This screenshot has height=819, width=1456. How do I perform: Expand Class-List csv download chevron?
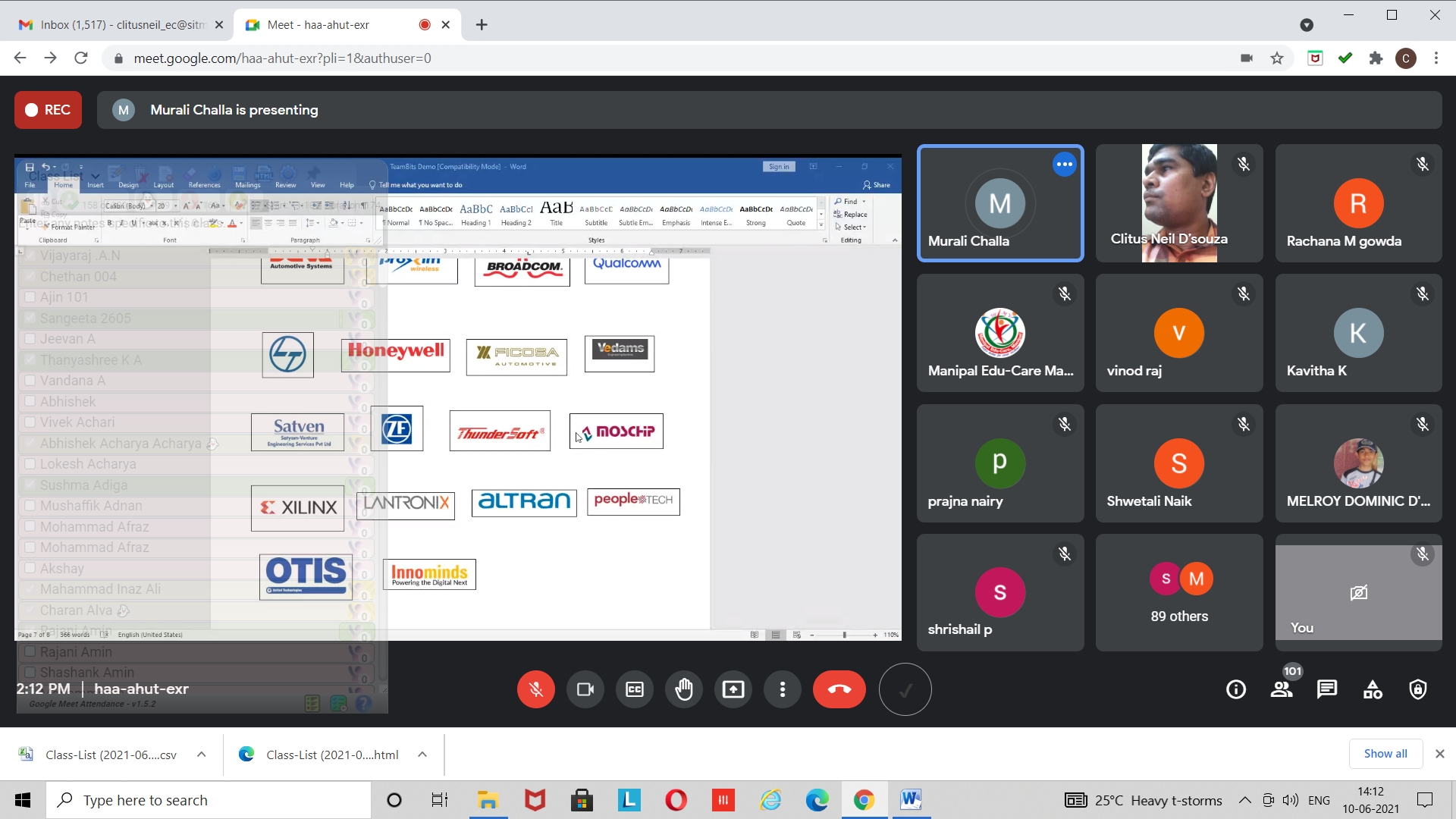pyautogui.click(x=201, y=755)
